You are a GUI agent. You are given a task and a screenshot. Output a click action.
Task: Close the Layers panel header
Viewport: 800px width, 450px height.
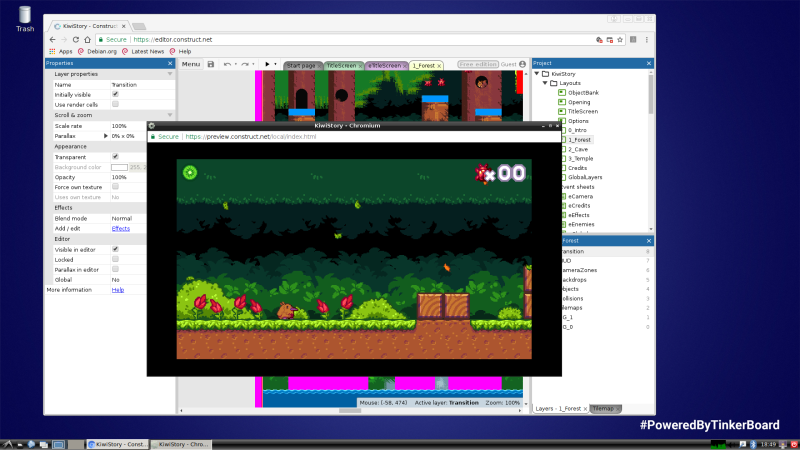(648, 241)
